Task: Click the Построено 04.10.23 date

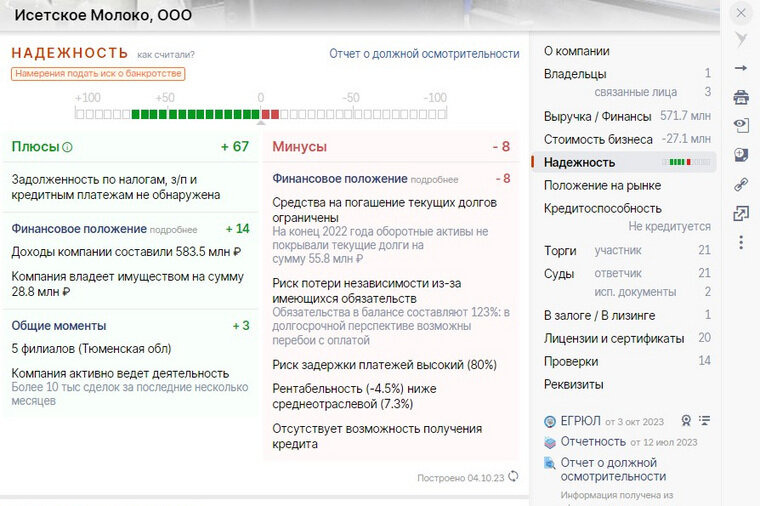Action: tap(460, 478)
